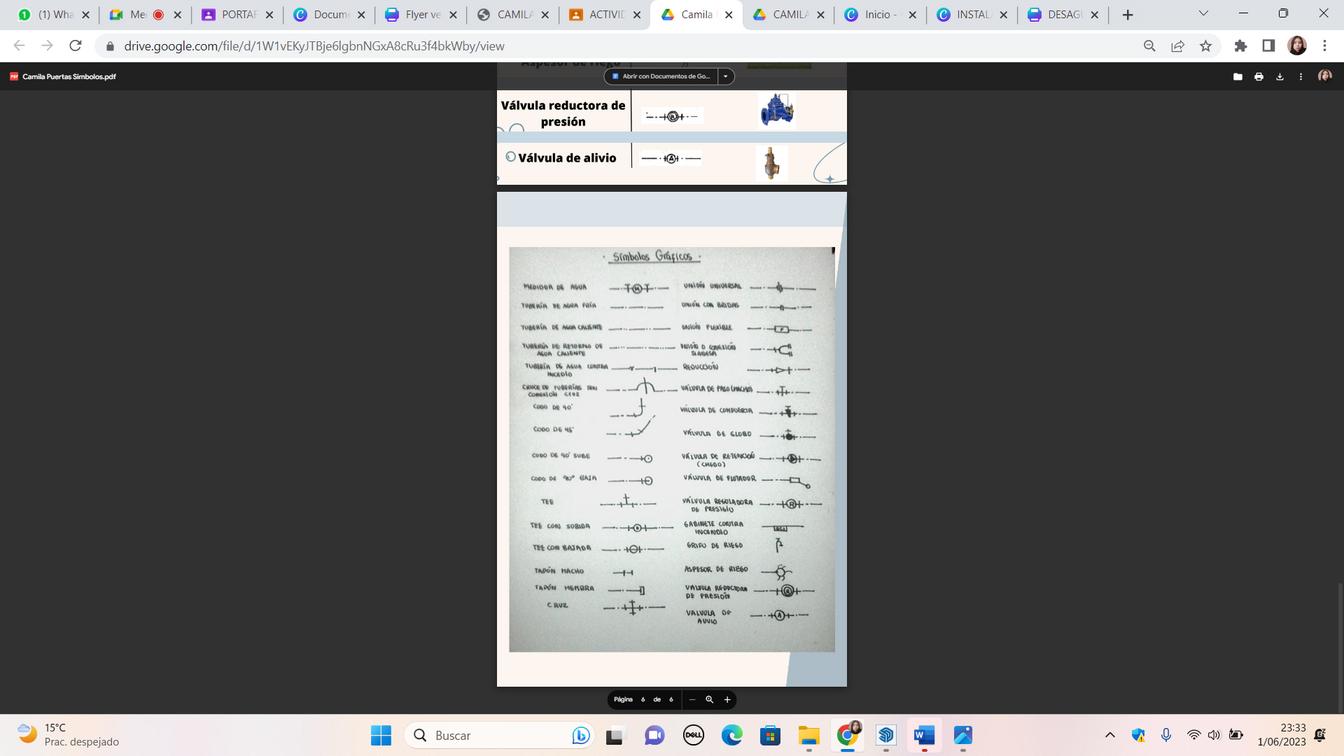Share this page from the address bar

point(1178,46)
